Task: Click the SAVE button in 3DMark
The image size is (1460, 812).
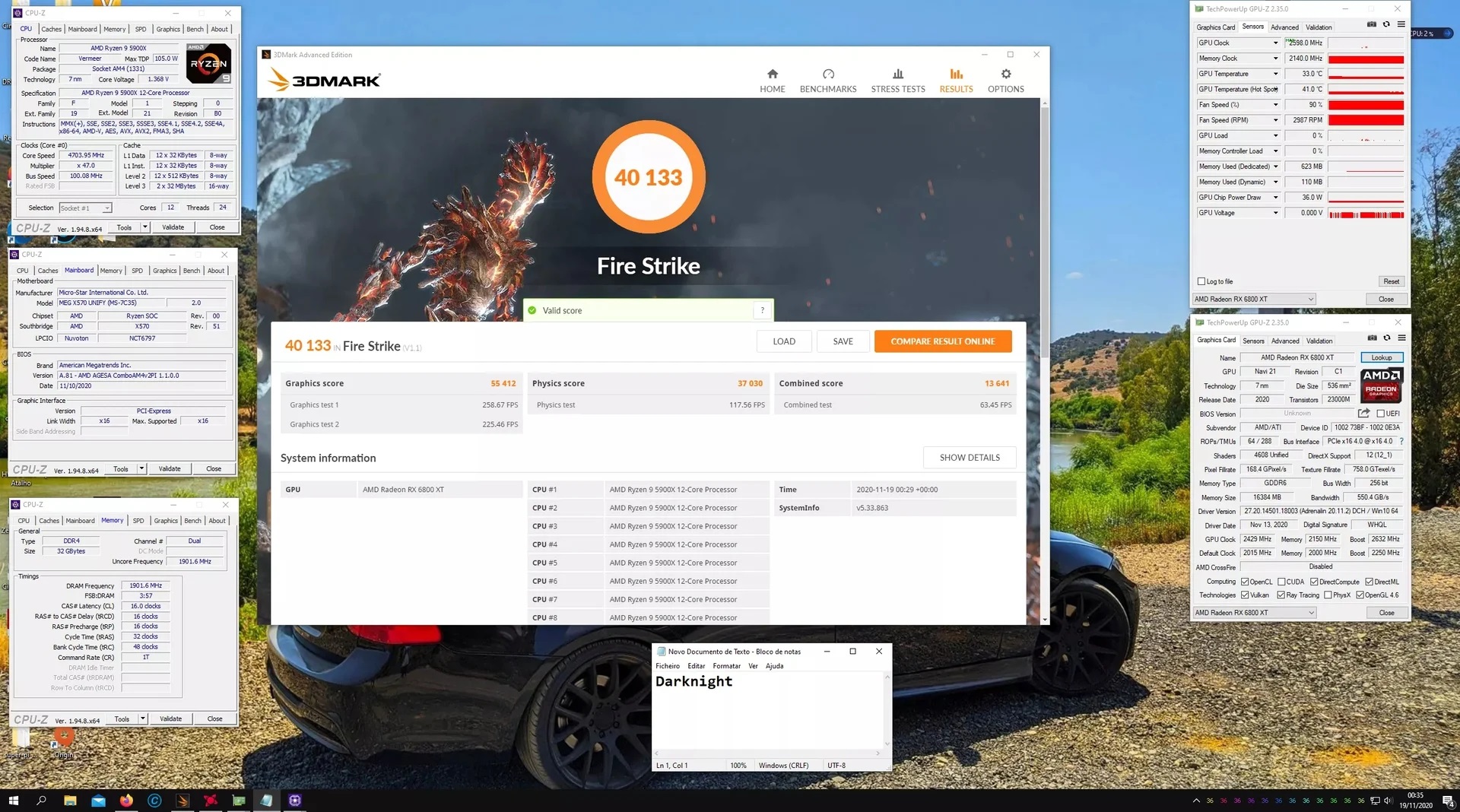Action: coord(843,341)
